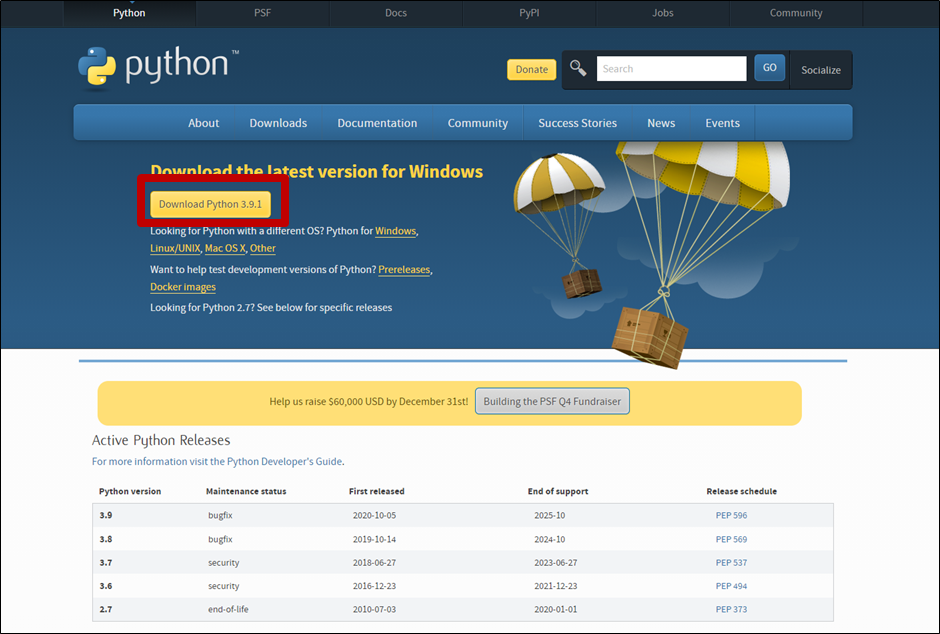This screenshot has width=940, height=634.
Task: Follow the Other OS link
Action: 263,248
